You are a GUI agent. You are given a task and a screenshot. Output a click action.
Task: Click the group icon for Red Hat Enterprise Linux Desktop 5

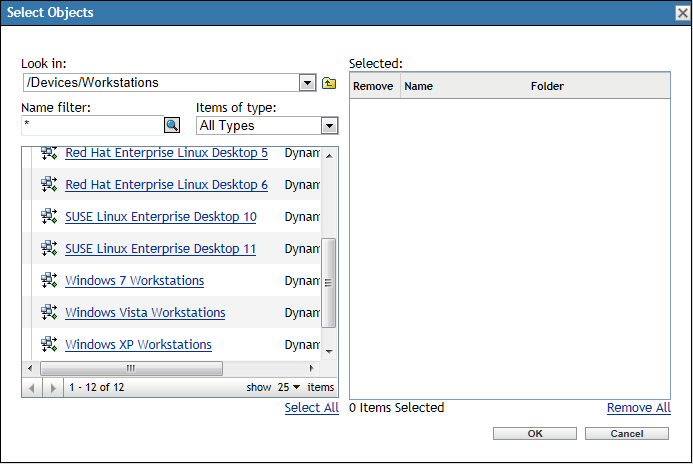coord(49,152)
